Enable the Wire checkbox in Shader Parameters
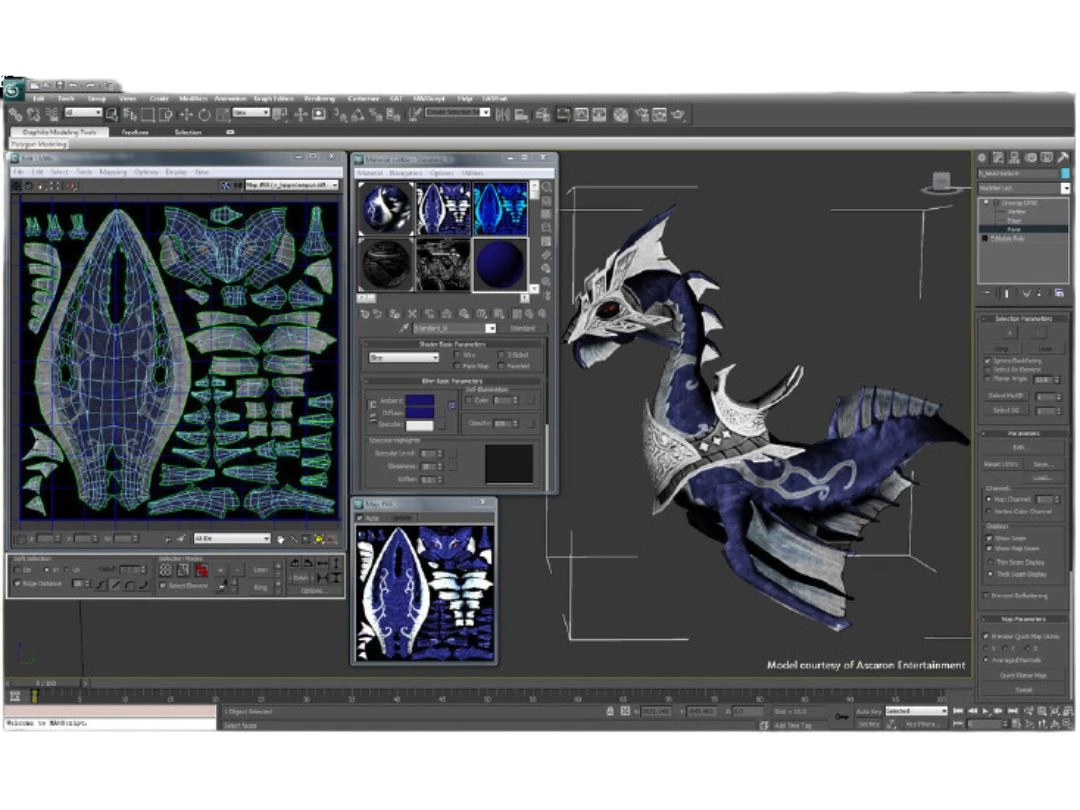The width and height of the screenshot is (1080, 810). tap(458, 355)
